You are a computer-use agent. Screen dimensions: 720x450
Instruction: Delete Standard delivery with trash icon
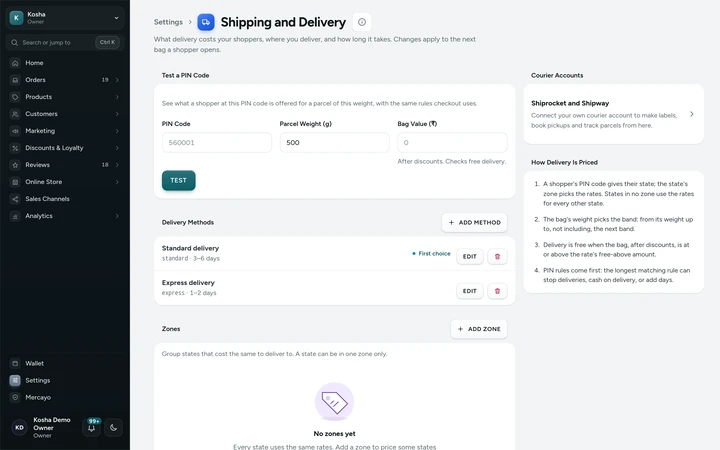click(x=497, y=256)
